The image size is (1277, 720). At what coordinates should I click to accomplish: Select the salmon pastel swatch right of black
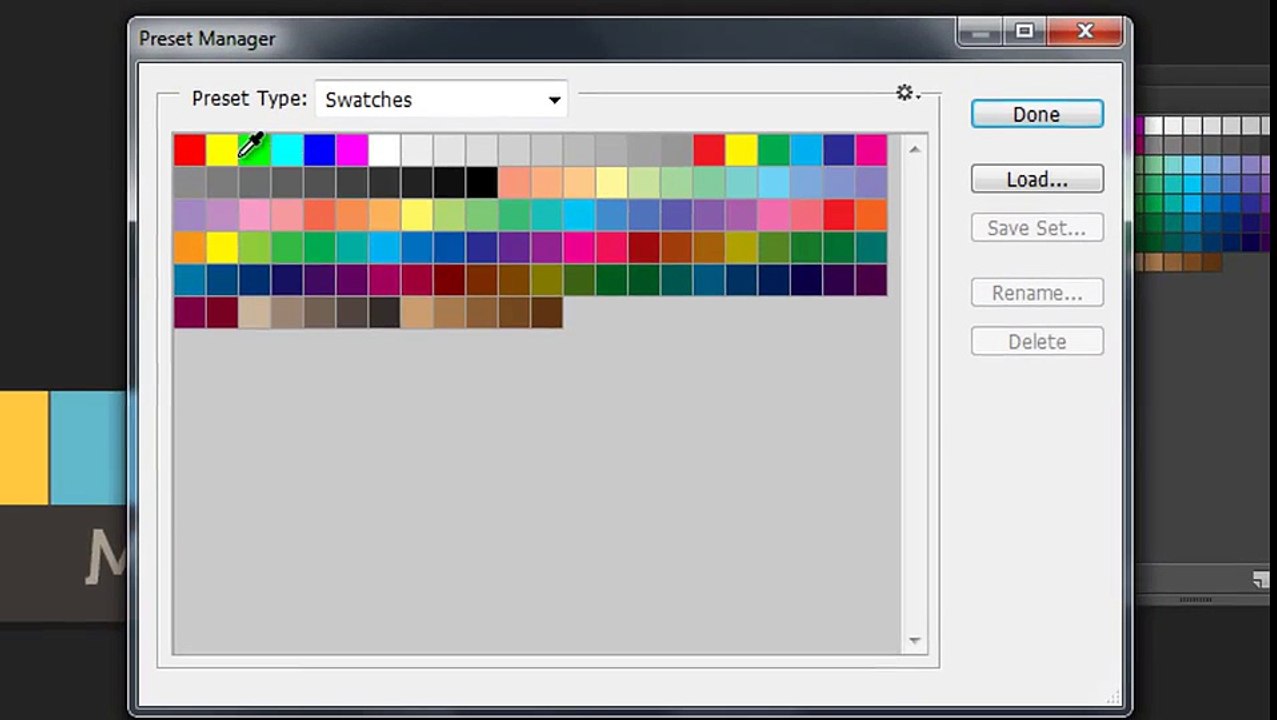coord(514,182)
